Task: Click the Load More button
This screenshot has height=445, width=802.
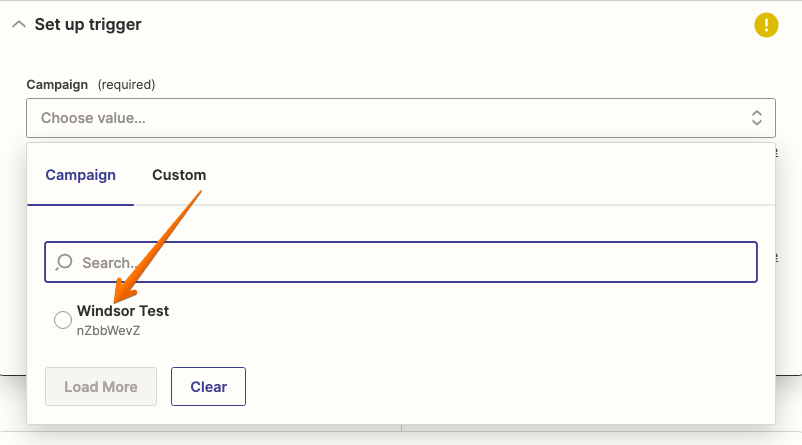Action: pos(101,387)
